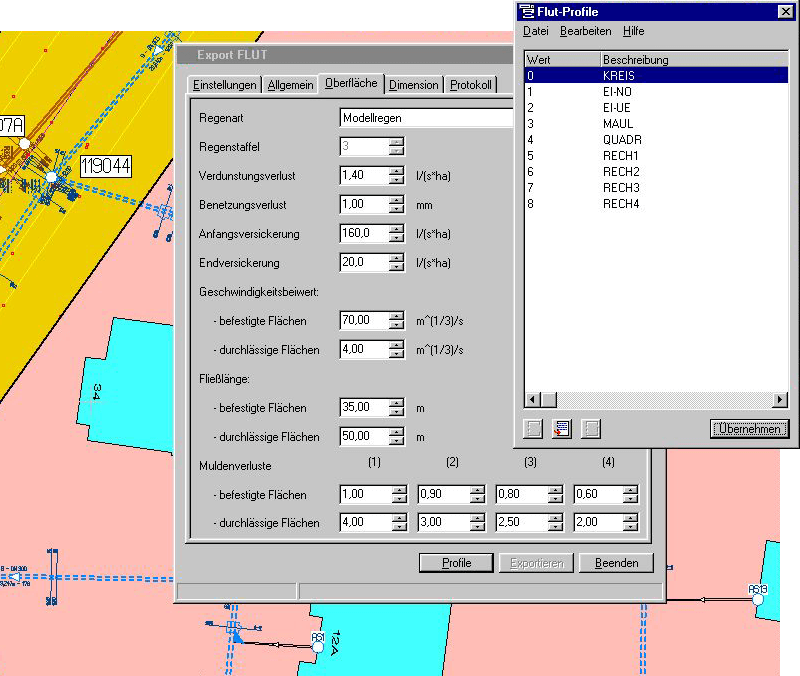800x676 pixels.
Task: Click the third icon button in Flut-Profile
Action: (x=591, y=428)
